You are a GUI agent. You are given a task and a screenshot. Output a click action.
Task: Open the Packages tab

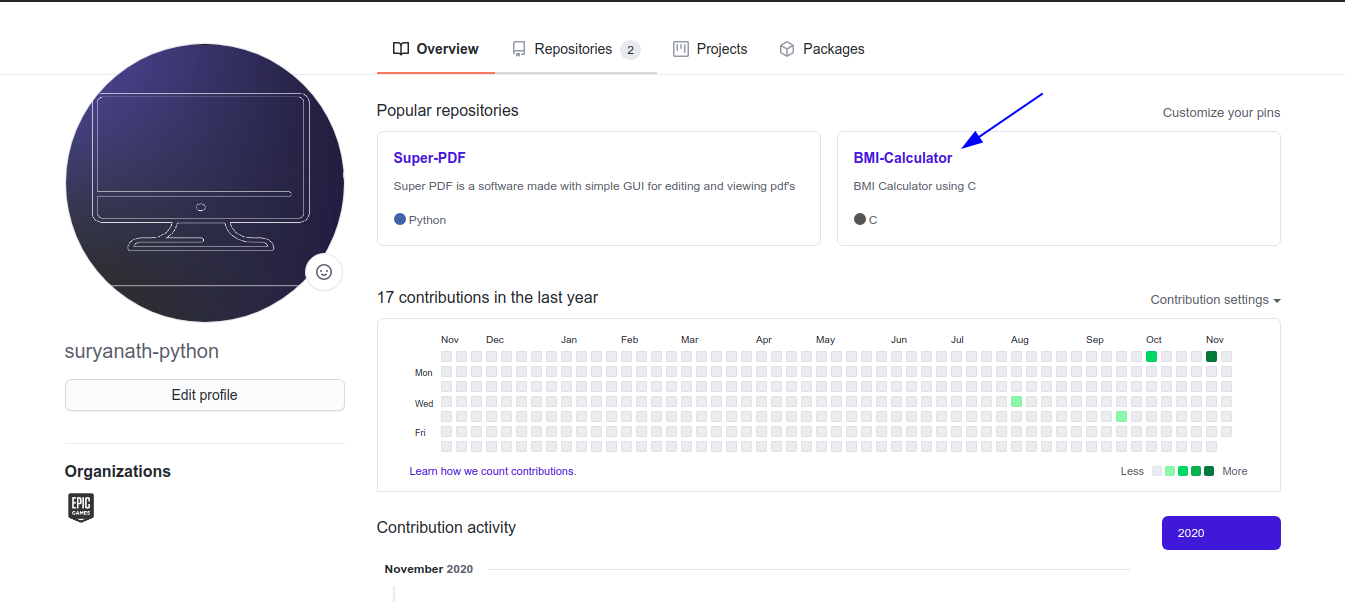point(833,49)
